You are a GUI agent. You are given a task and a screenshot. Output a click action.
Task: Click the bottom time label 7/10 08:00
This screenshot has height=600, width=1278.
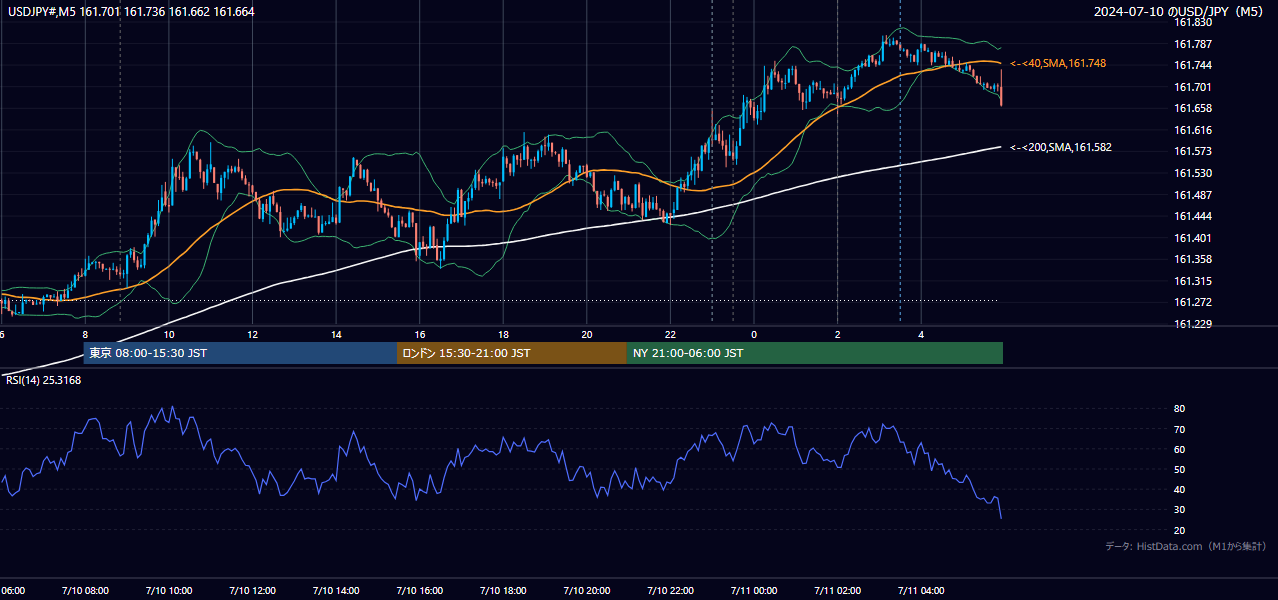[85, 590]
